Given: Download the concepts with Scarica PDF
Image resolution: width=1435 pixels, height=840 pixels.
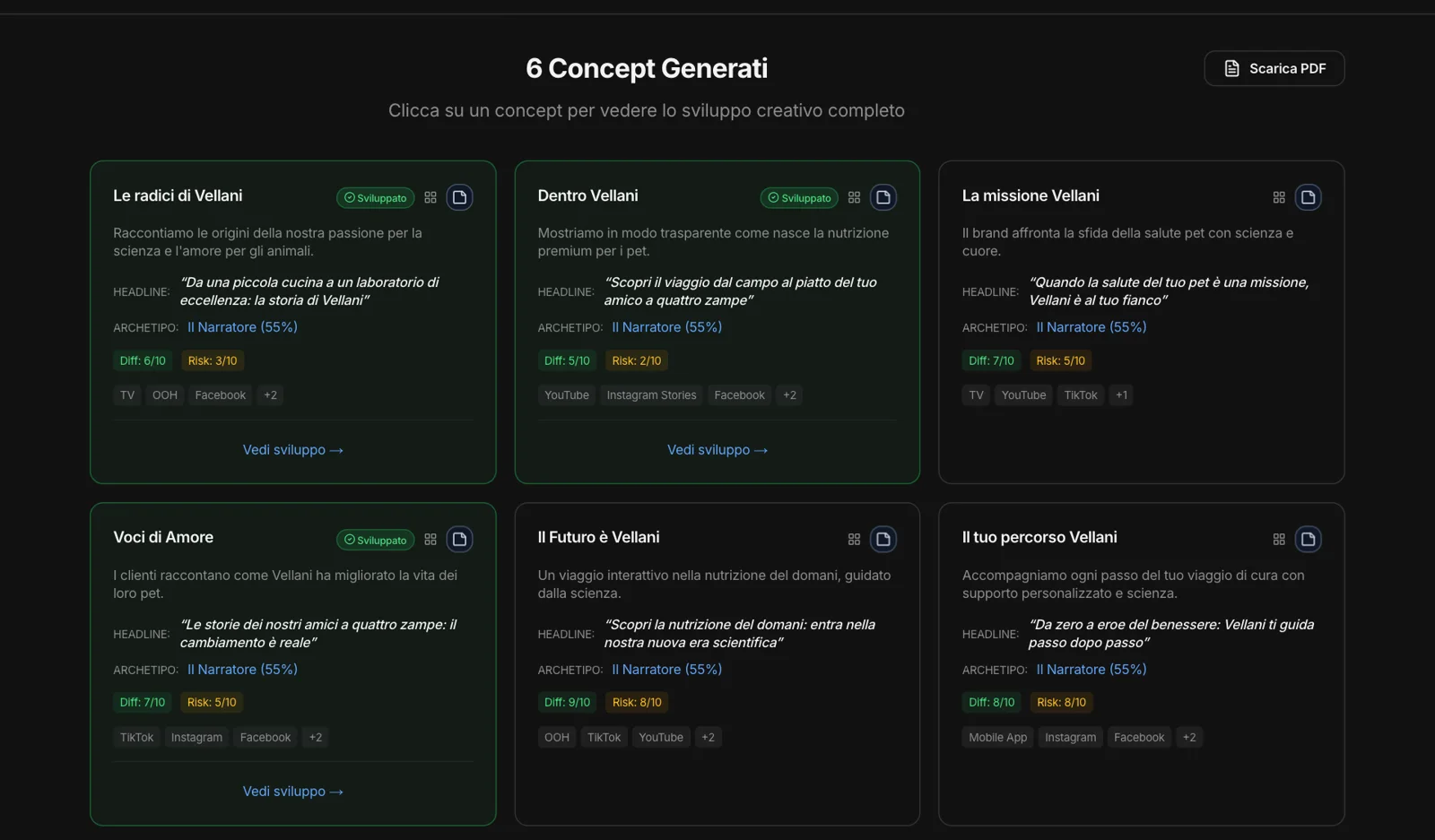Looking at the screenshot, I should coord(1274,68).
